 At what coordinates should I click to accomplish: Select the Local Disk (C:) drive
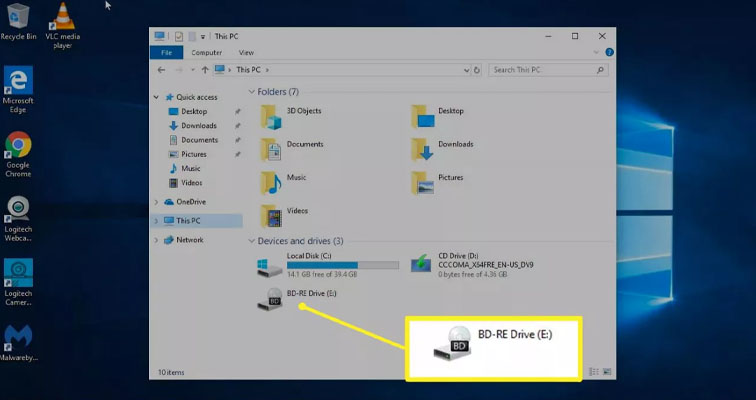(270, 264)
